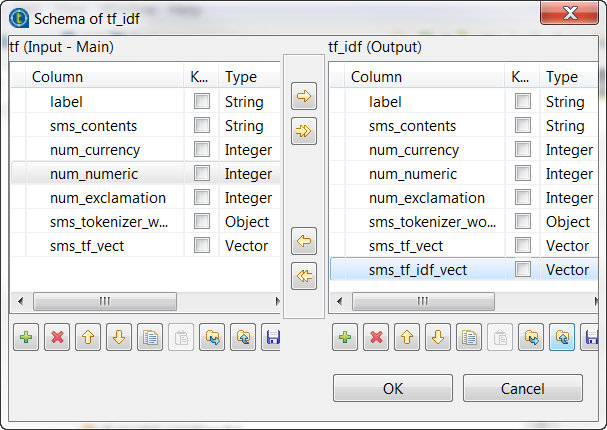607x430 pixels.
Task: Click the red remove column button in output panel
Action: point(376,338)
